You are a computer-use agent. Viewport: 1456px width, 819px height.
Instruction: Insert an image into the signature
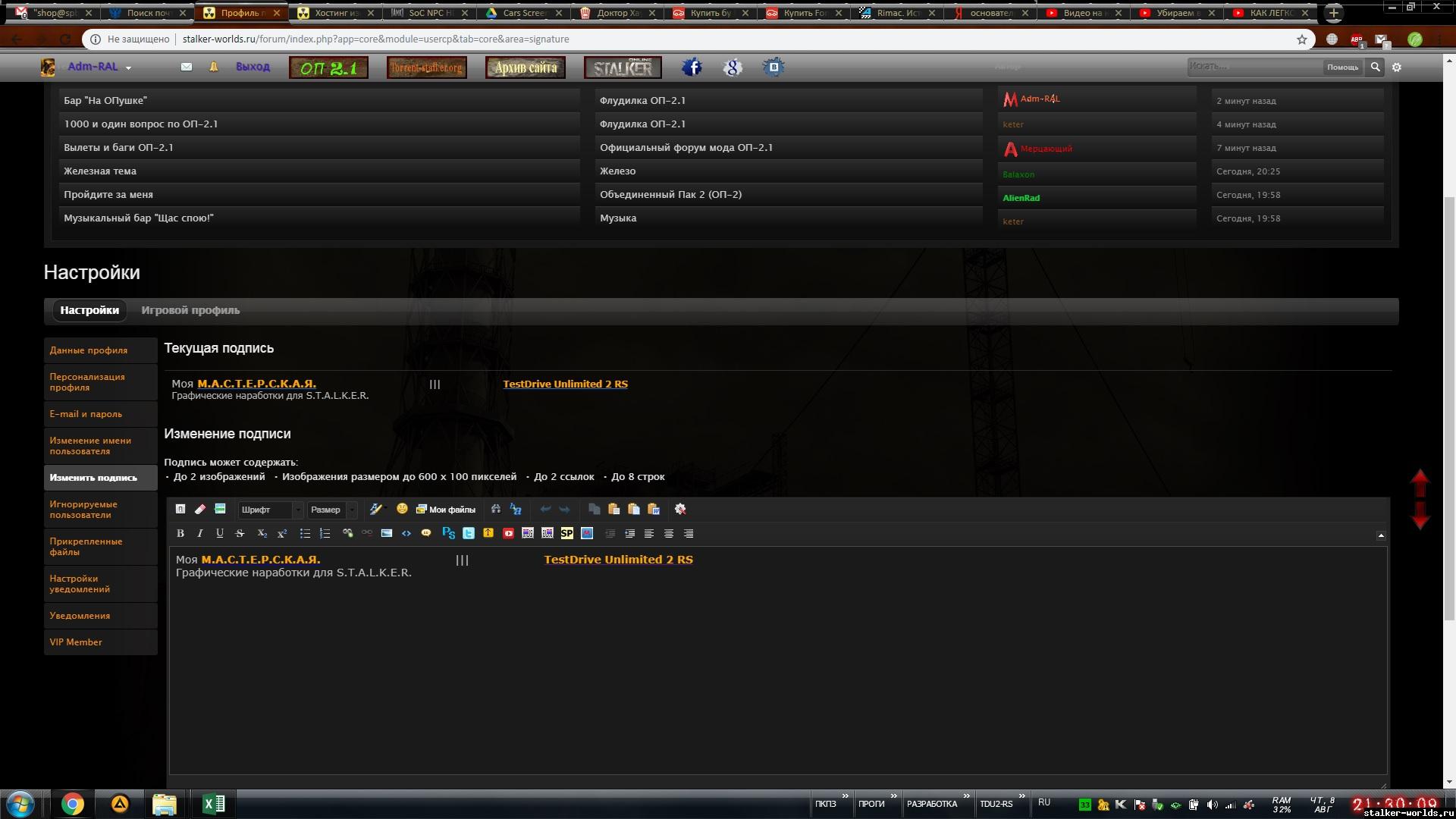pos(387,534)
